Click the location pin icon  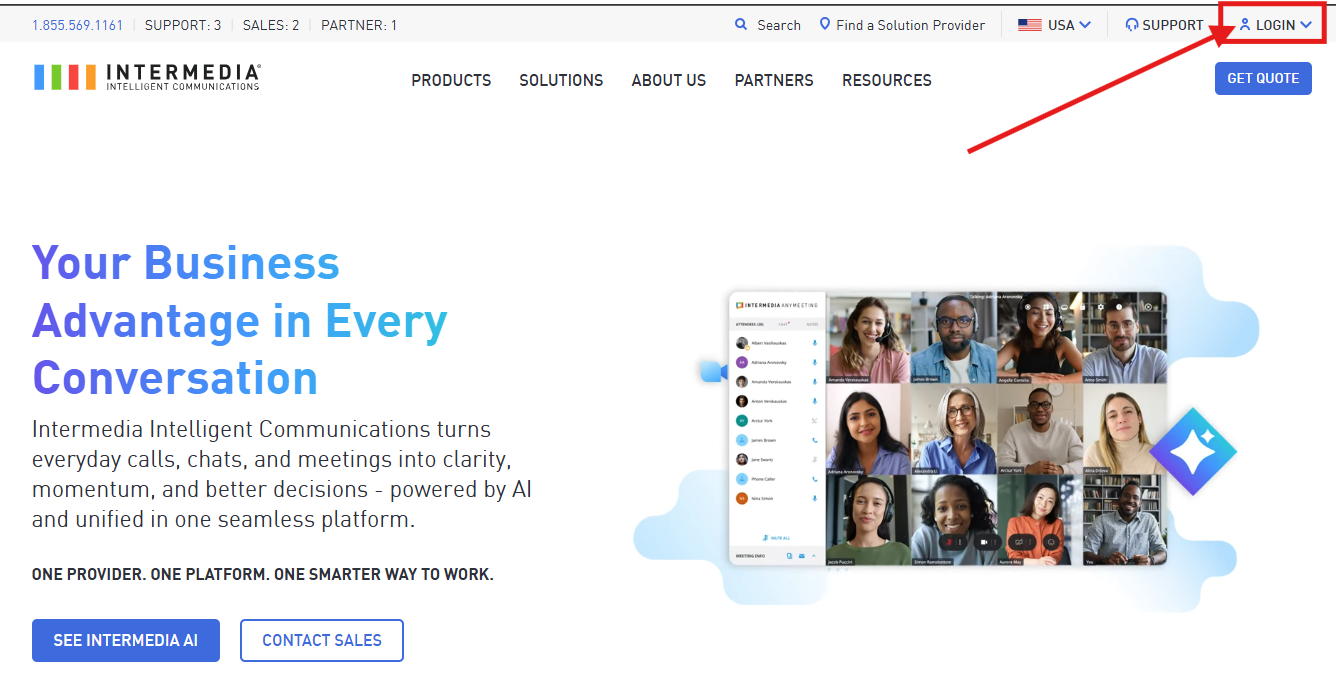(825, 24)
